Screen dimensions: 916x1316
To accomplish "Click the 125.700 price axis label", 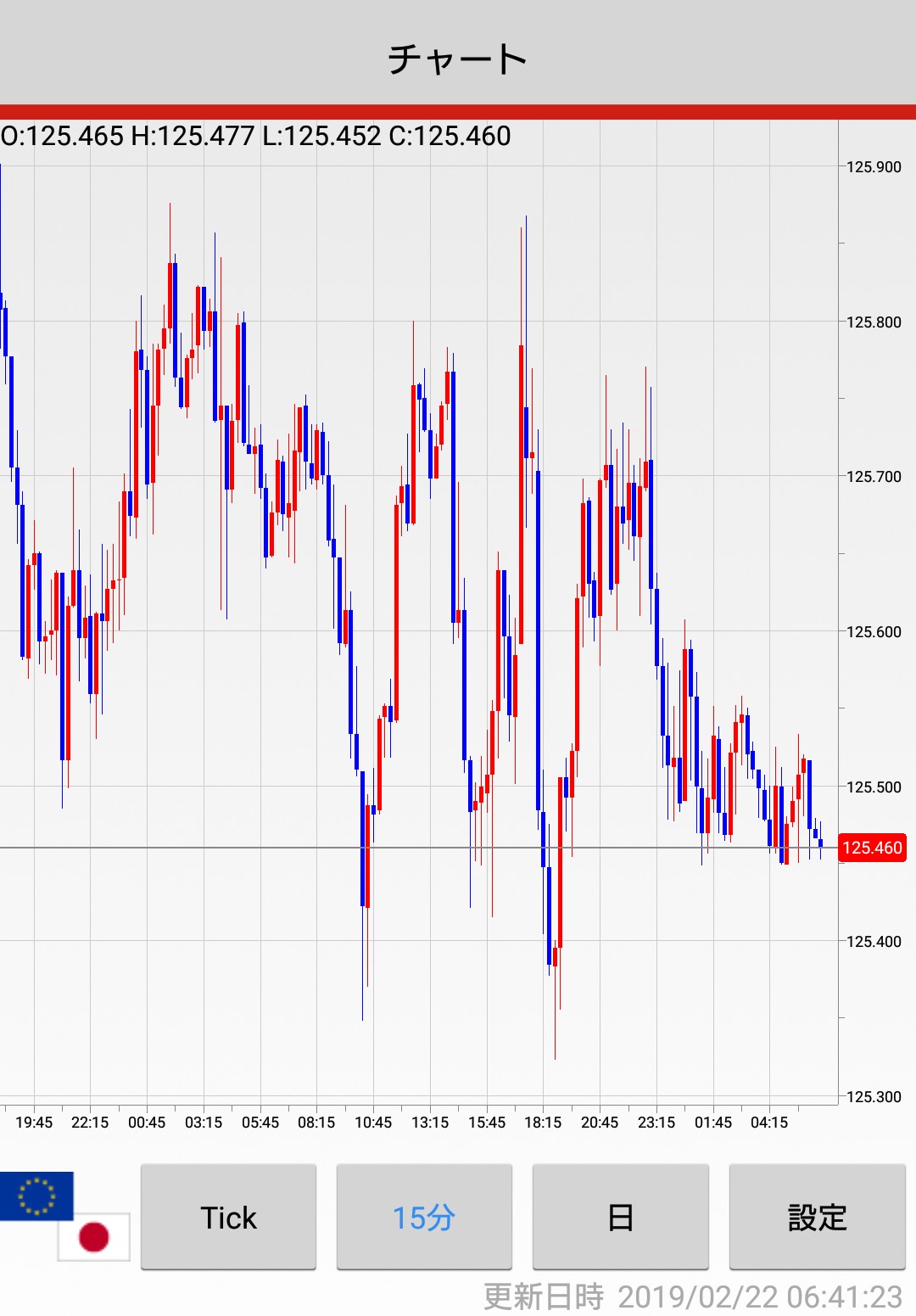I will click(874, 477).
